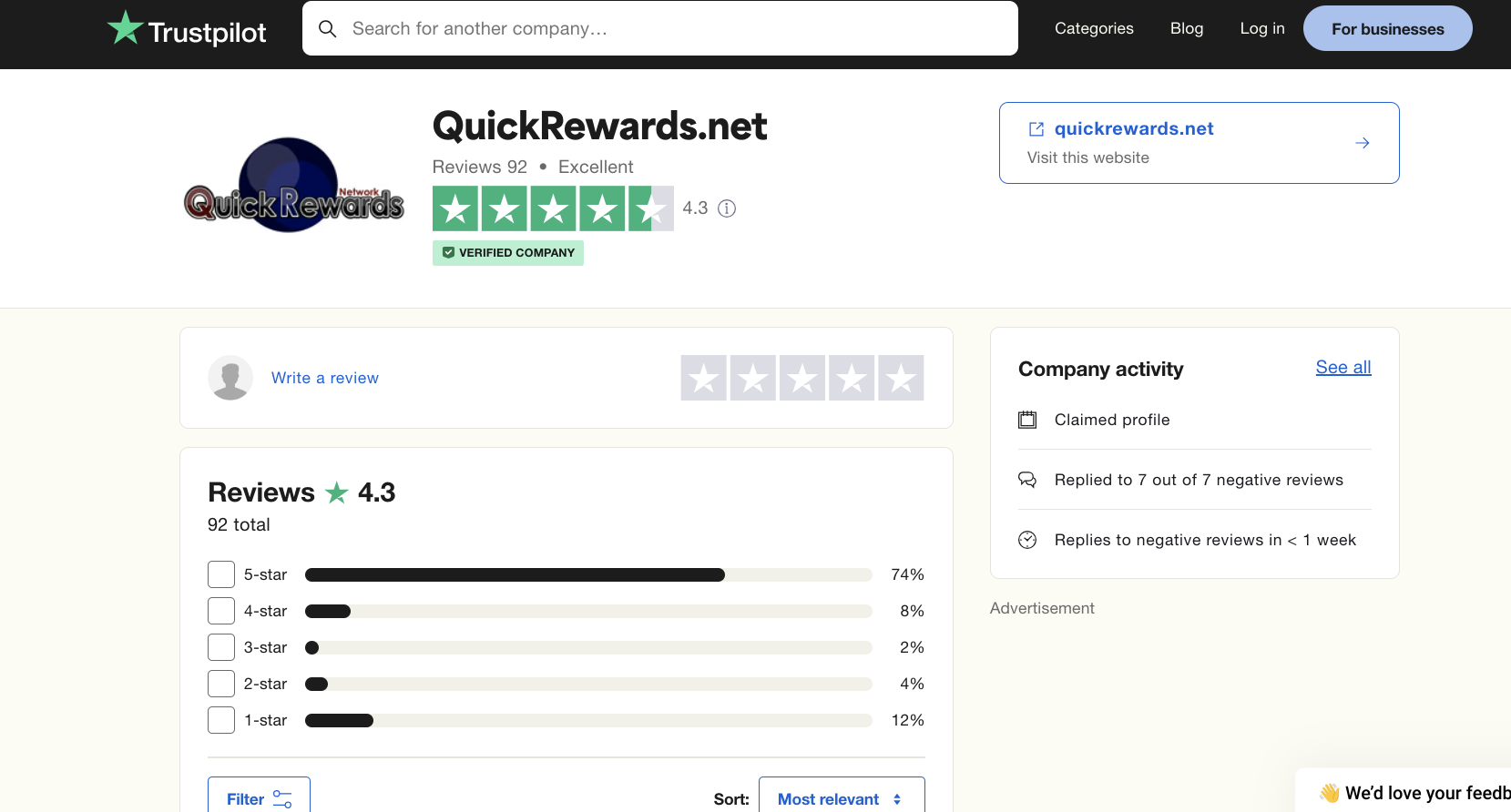Tick the 4-star filter checkbox
This screenshot has height=812, width=1511.
pyautogui.click(x=221, y=611)
